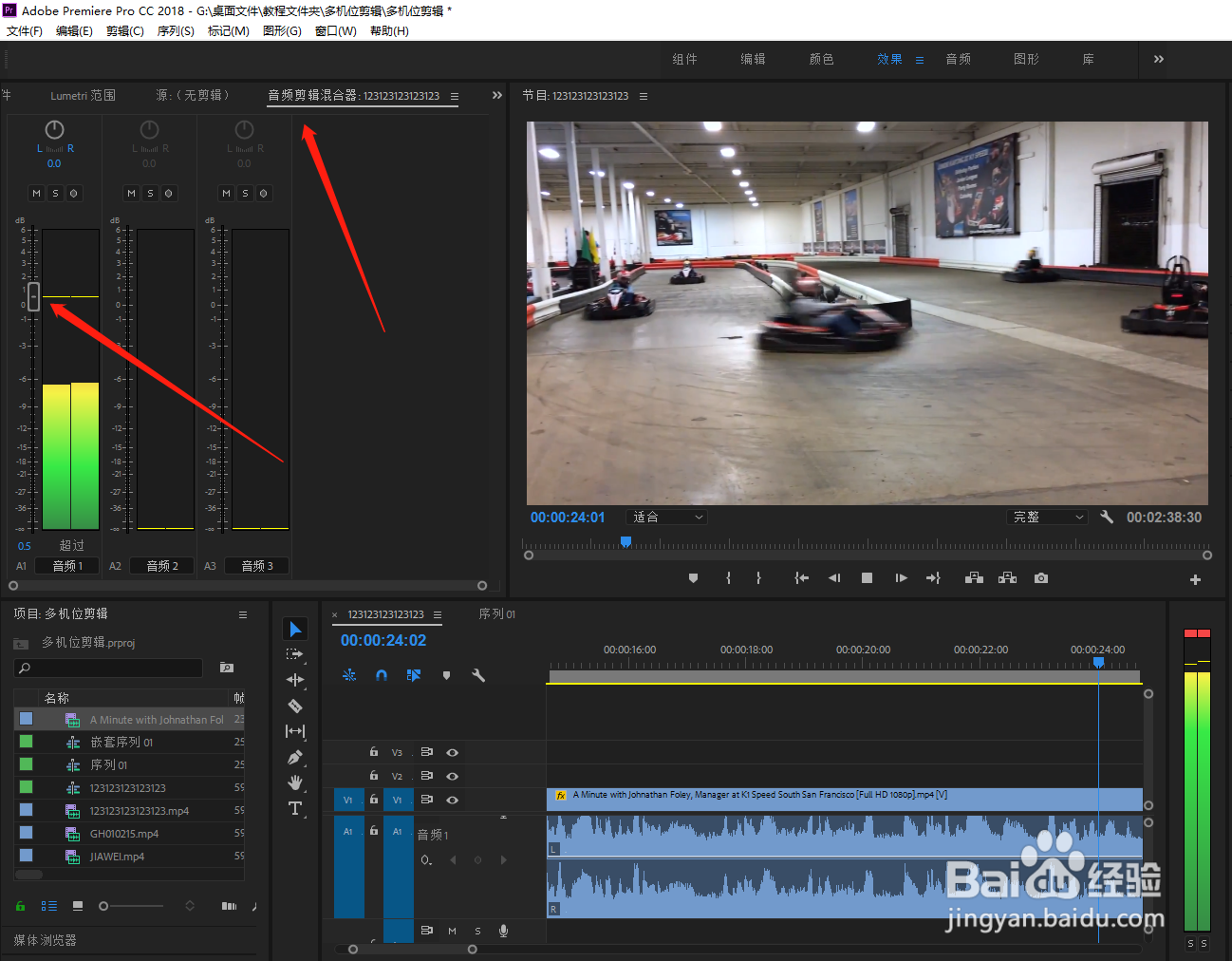
Task: Open audio clip mixer panel menu
Action: tap(455, 96)
